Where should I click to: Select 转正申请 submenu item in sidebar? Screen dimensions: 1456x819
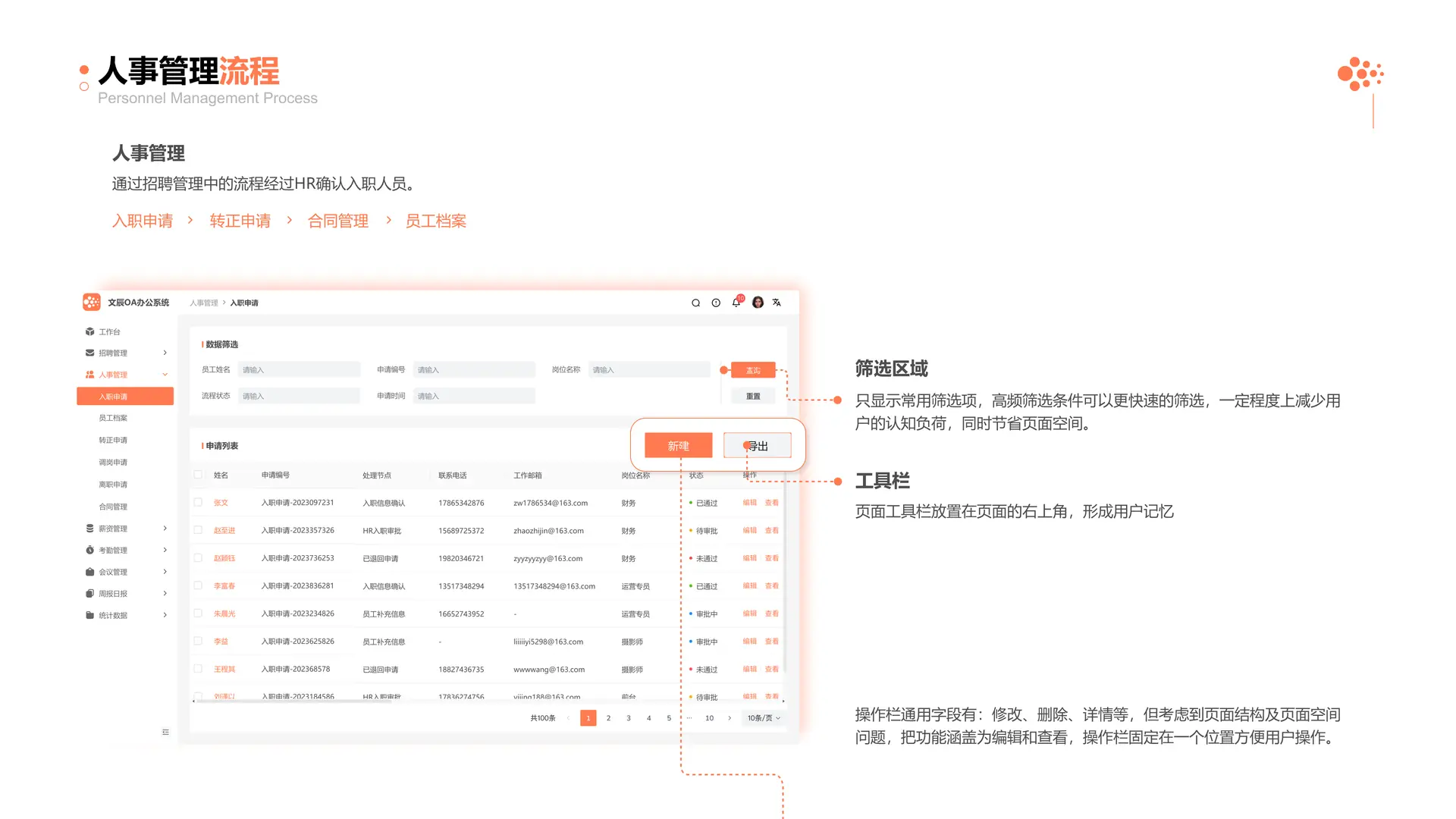pos(113,440)
